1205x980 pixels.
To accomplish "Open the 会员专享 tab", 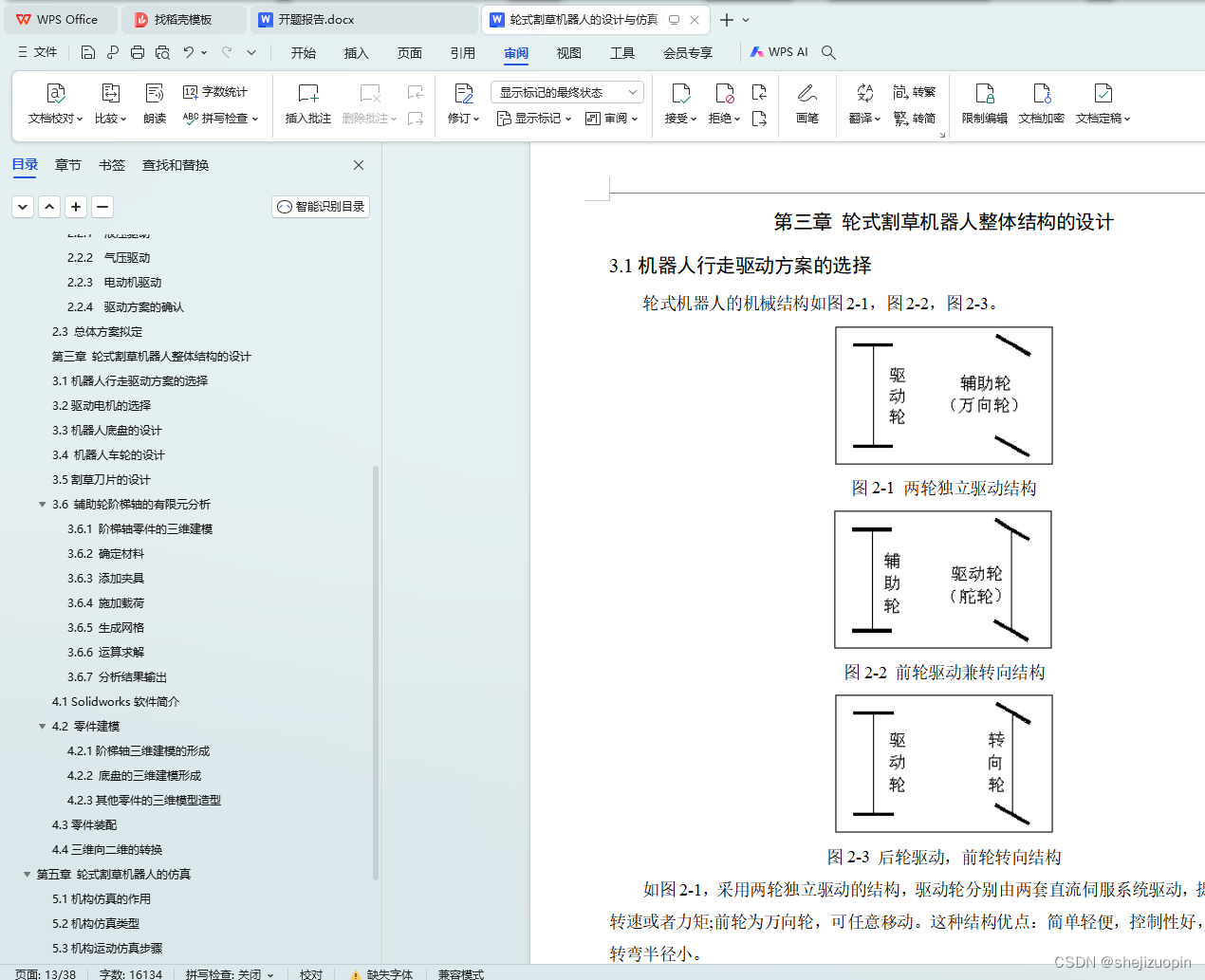I will point(688,53).
